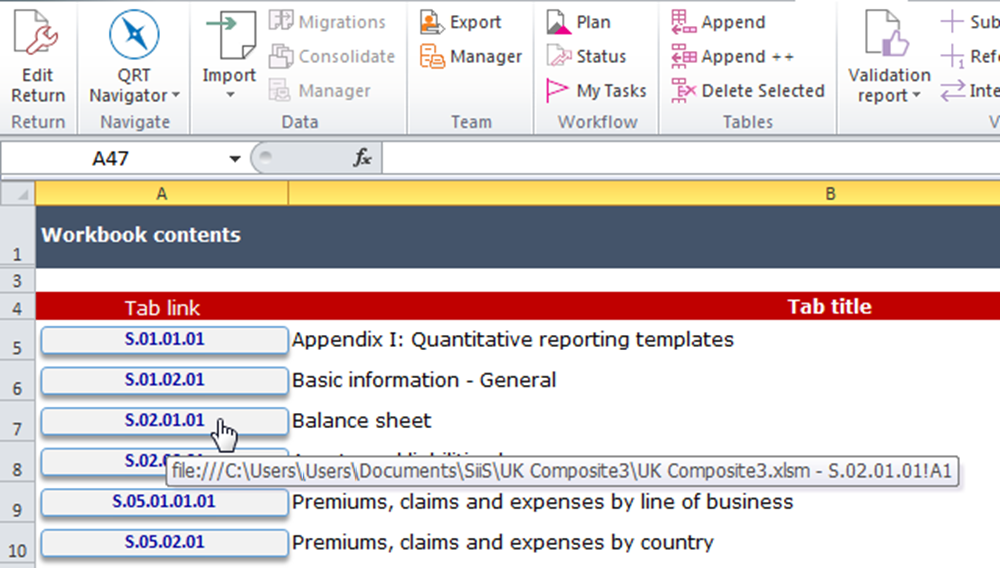Click the Append ++ icon
This screenshot has width=1000, height=568.
[683, 56]
